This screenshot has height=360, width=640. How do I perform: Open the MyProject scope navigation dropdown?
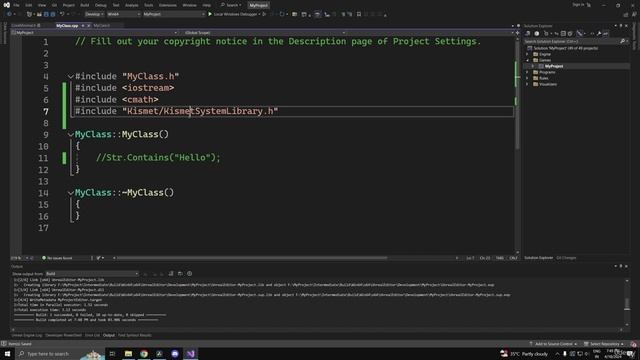tap(95, 32)
